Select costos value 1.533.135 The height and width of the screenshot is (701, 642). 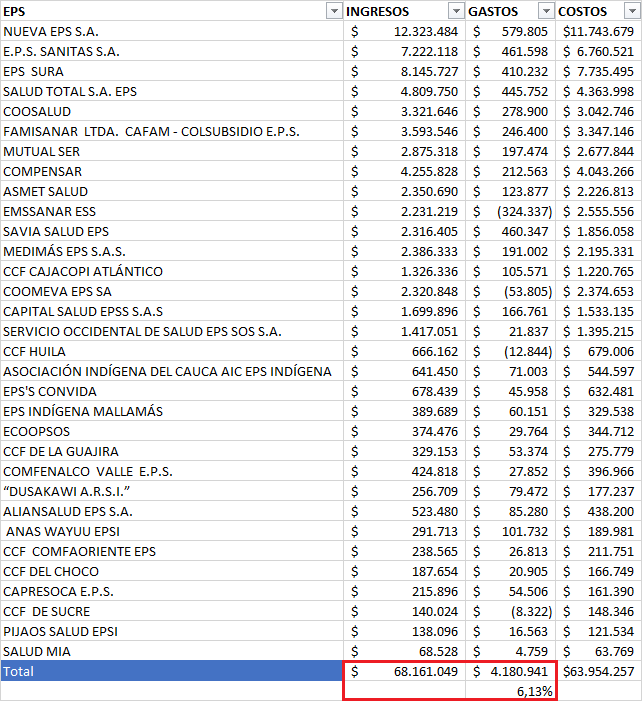click(598, 311)
